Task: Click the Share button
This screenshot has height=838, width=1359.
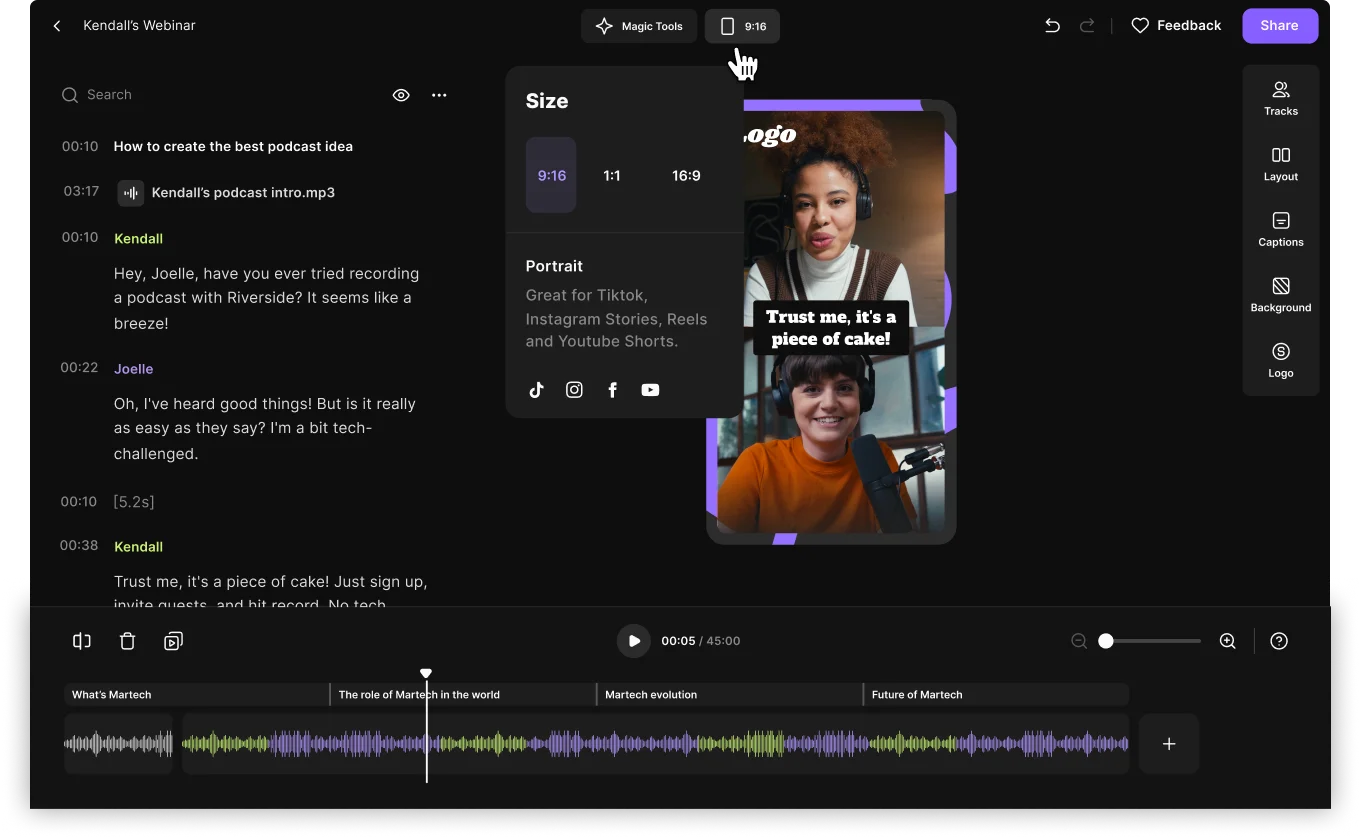Action: 1280,25
